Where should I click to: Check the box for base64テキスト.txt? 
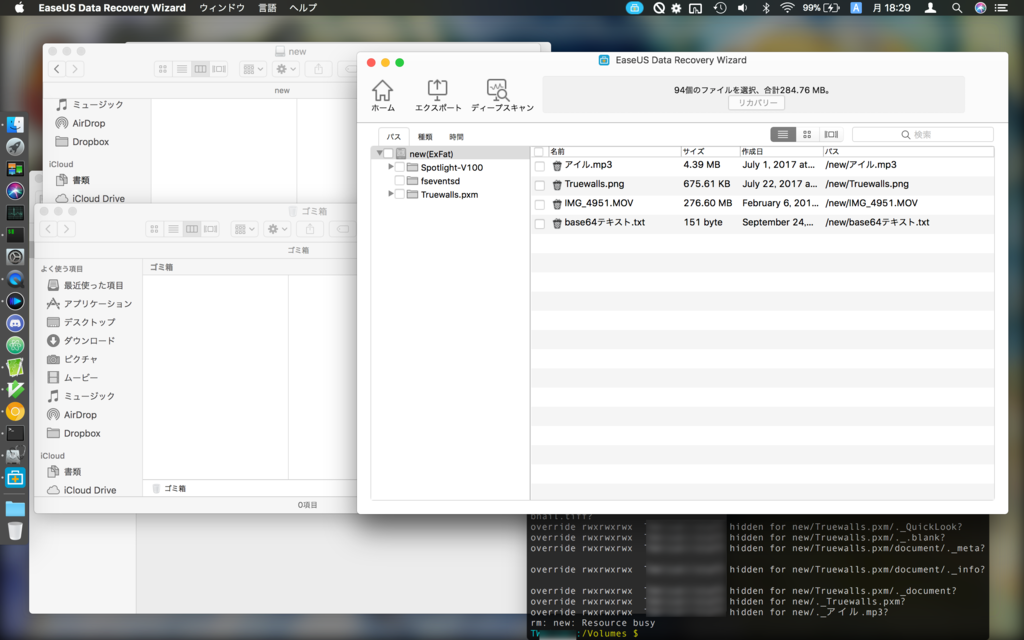click(539, 224)
